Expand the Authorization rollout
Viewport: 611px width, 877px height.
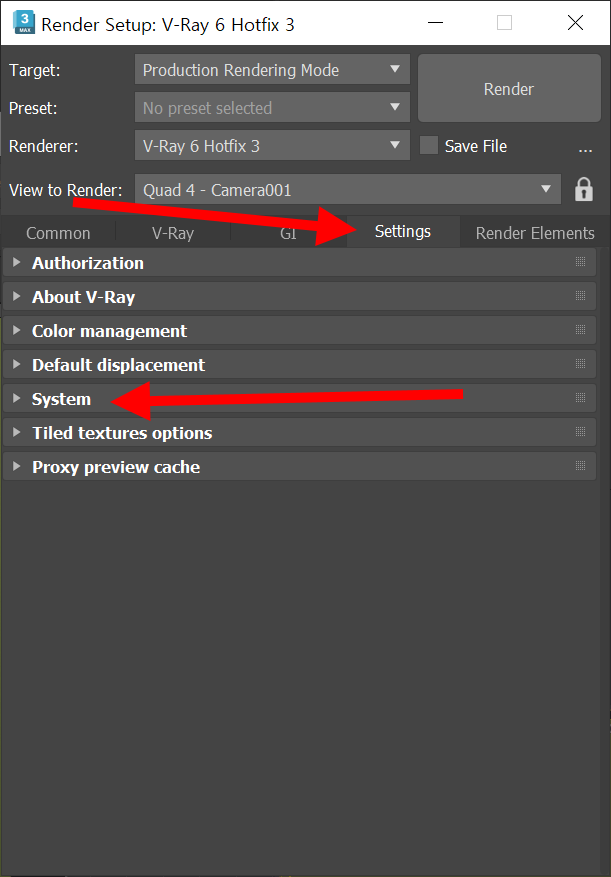click(x=299, y=262)
